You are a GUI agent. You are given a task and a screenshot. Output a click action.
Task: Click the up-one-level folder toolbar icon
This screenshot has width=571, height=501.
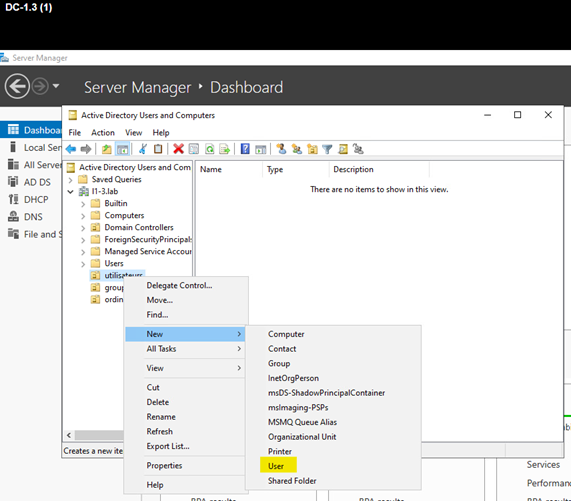[106, 149]
